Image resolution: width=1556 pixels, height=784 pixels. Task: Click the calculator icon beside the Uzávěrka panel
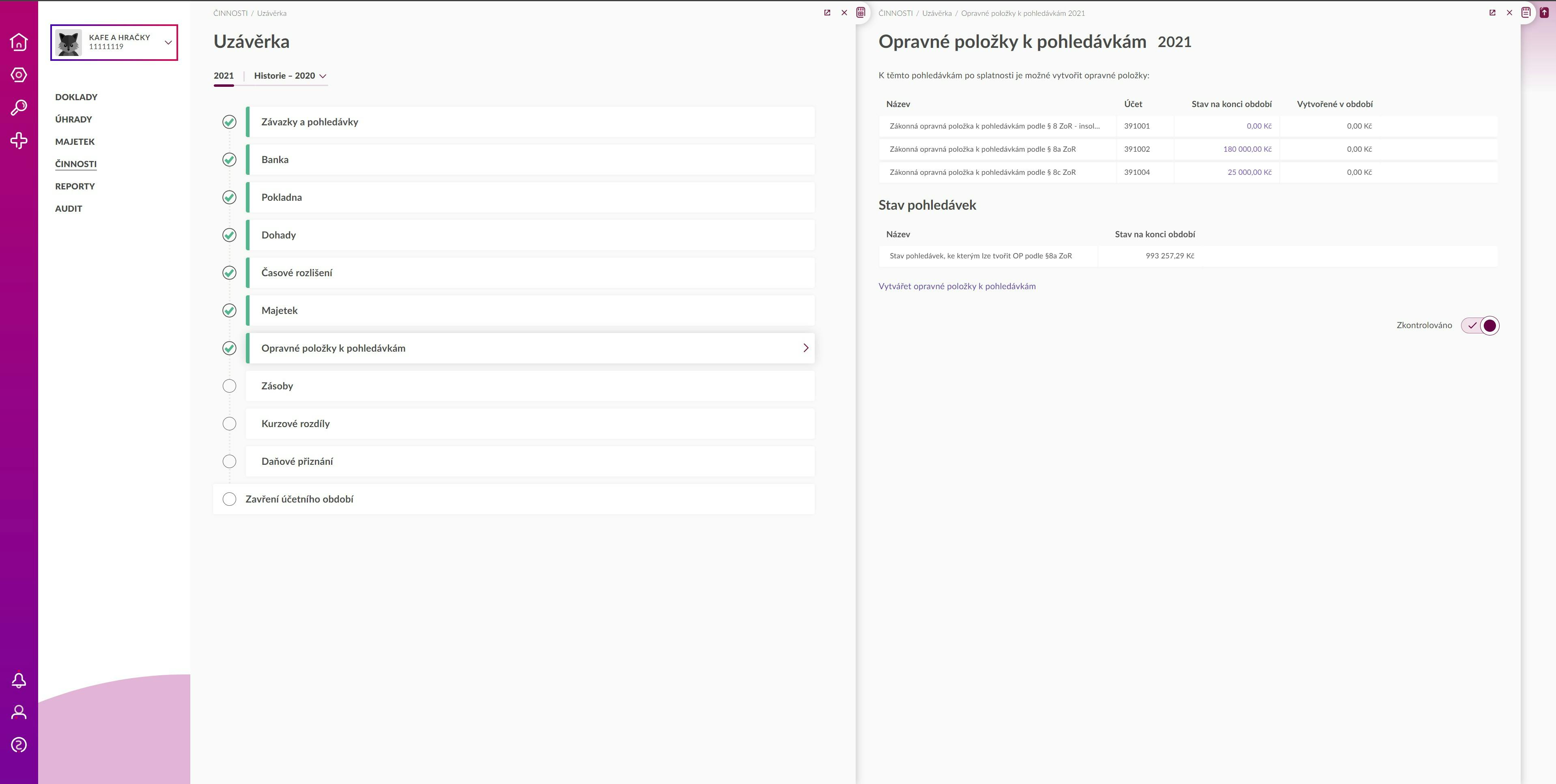[x=861, y=13]
